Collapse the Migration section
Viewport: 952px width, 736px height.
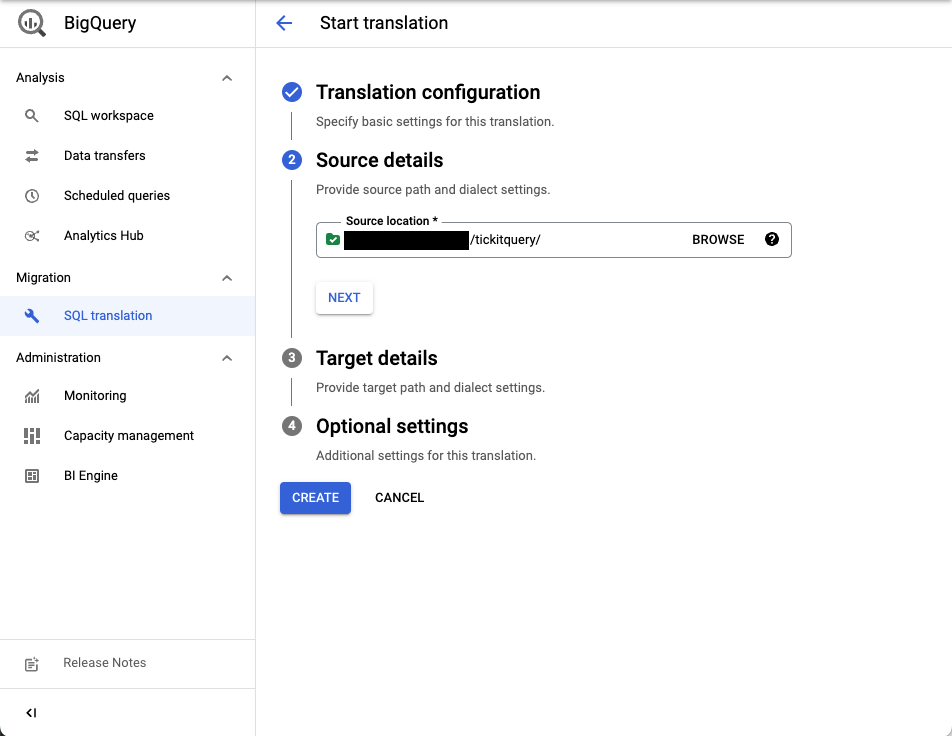[x=227, y=277]
